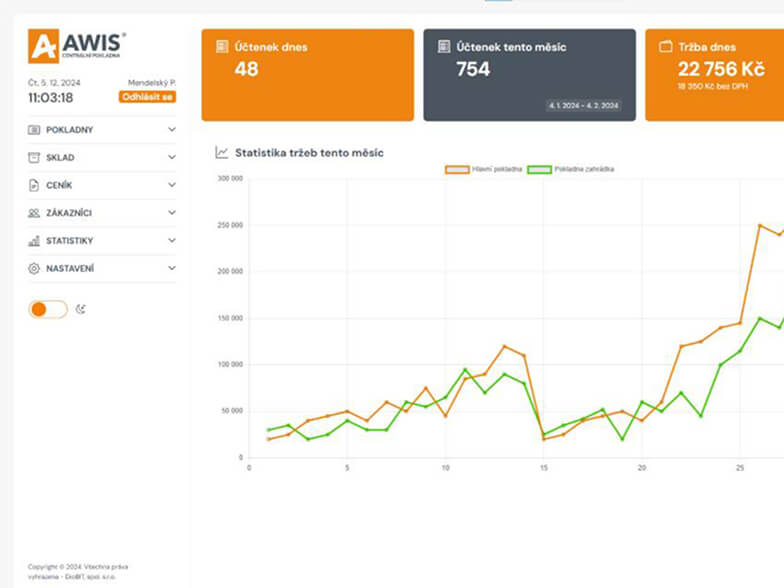Click the Statistiky bar chart icon
784x588 pixels.
click(x=34, y=241)
